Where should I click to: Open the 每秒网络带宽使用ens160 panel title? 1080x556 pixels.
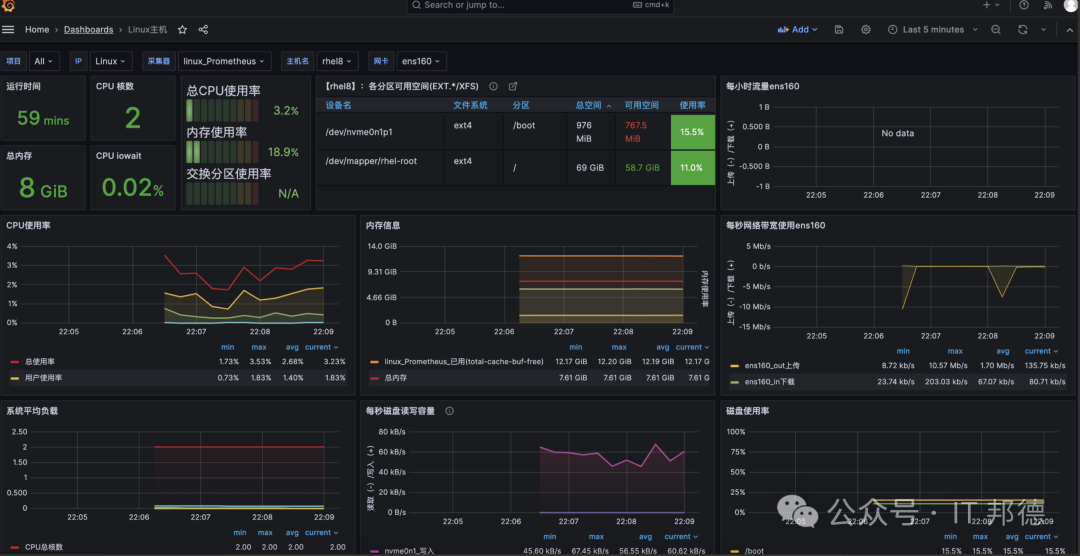coord(776,225)
